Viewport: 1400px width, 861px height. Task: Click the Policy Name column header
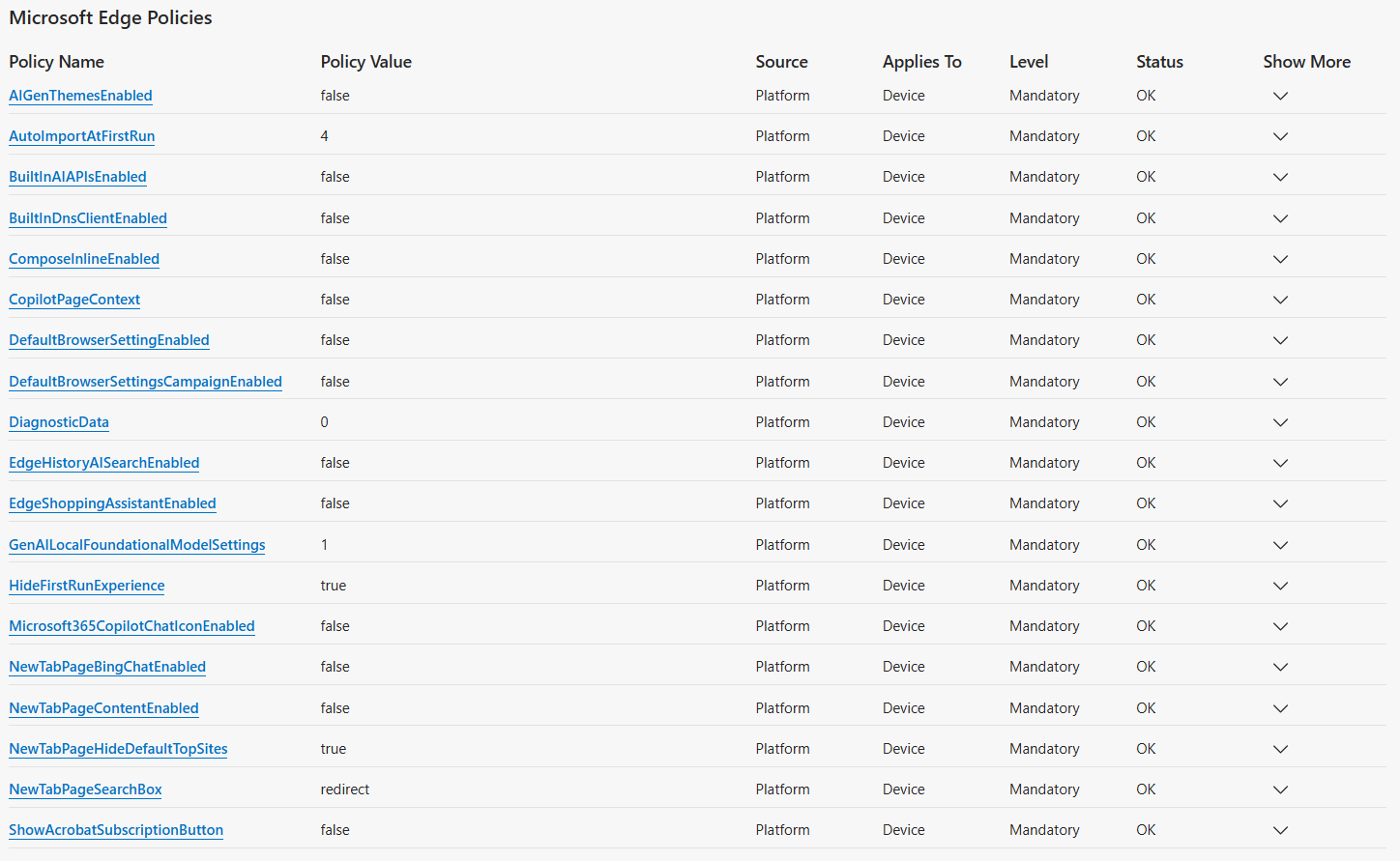56,62
